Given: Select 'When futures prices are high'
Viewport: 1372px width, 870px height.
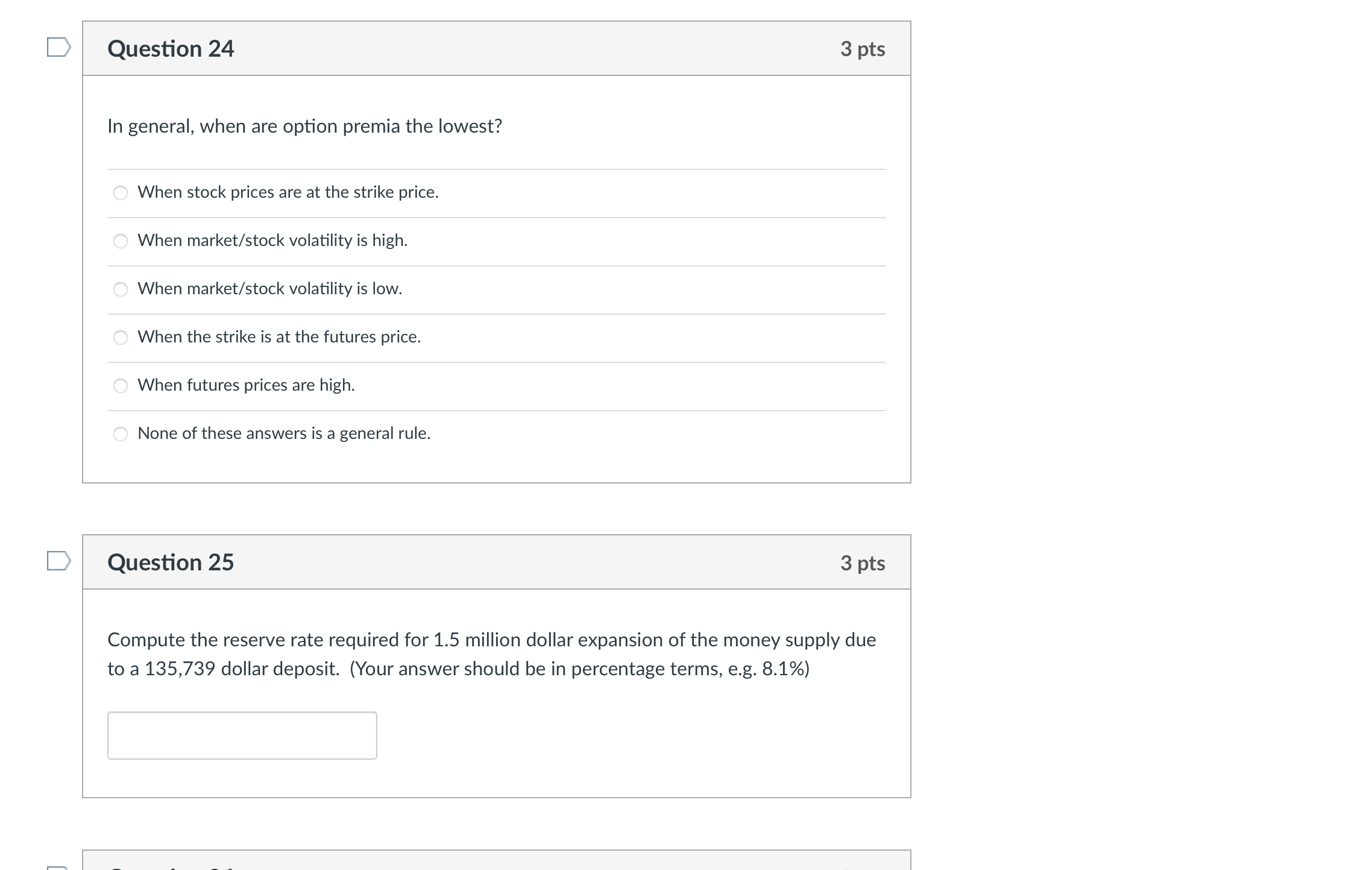Looking at the screenshot, I should tap(121, 386).
